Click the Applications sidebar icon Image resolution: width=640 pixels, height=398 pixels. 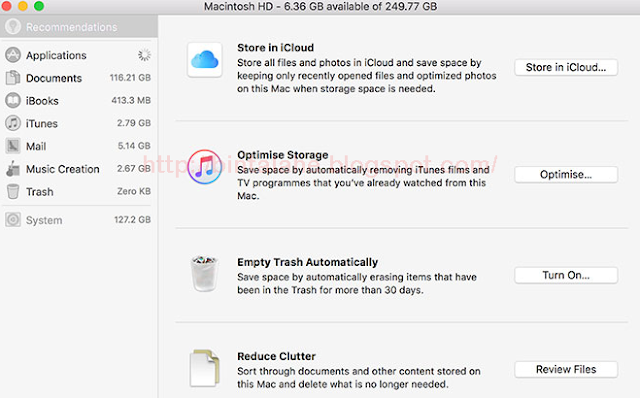(x=13, y=55)
